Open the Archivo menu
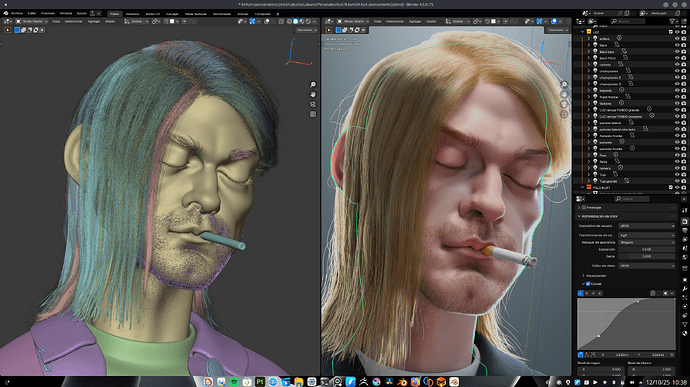Screen dimensions: 690x387 [x=17, y=14]
